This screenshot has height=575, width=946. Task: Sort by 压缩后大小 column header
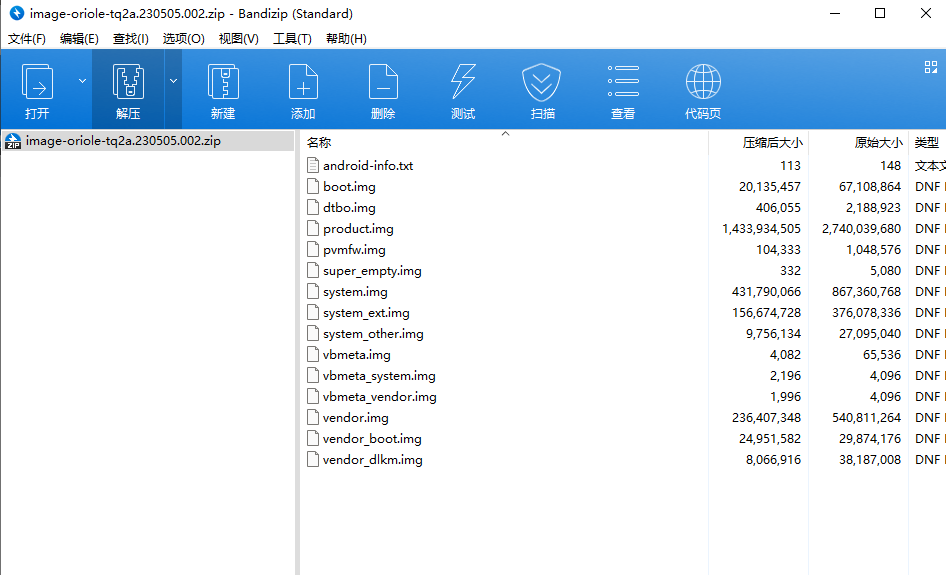pos(772,143)
